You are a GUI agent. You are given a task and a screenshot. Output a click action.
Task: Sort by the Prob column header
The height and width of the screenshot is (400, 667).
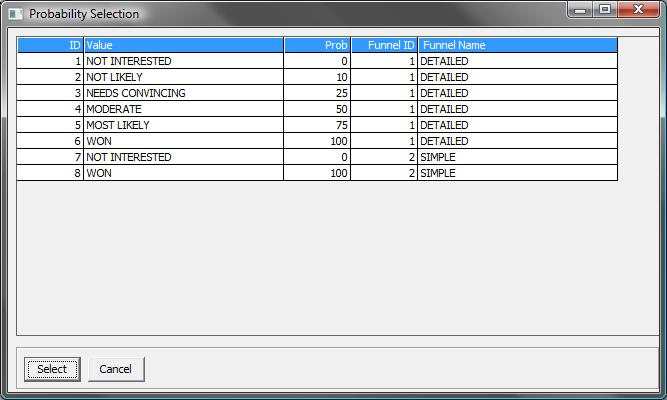(x=317, y=45)
